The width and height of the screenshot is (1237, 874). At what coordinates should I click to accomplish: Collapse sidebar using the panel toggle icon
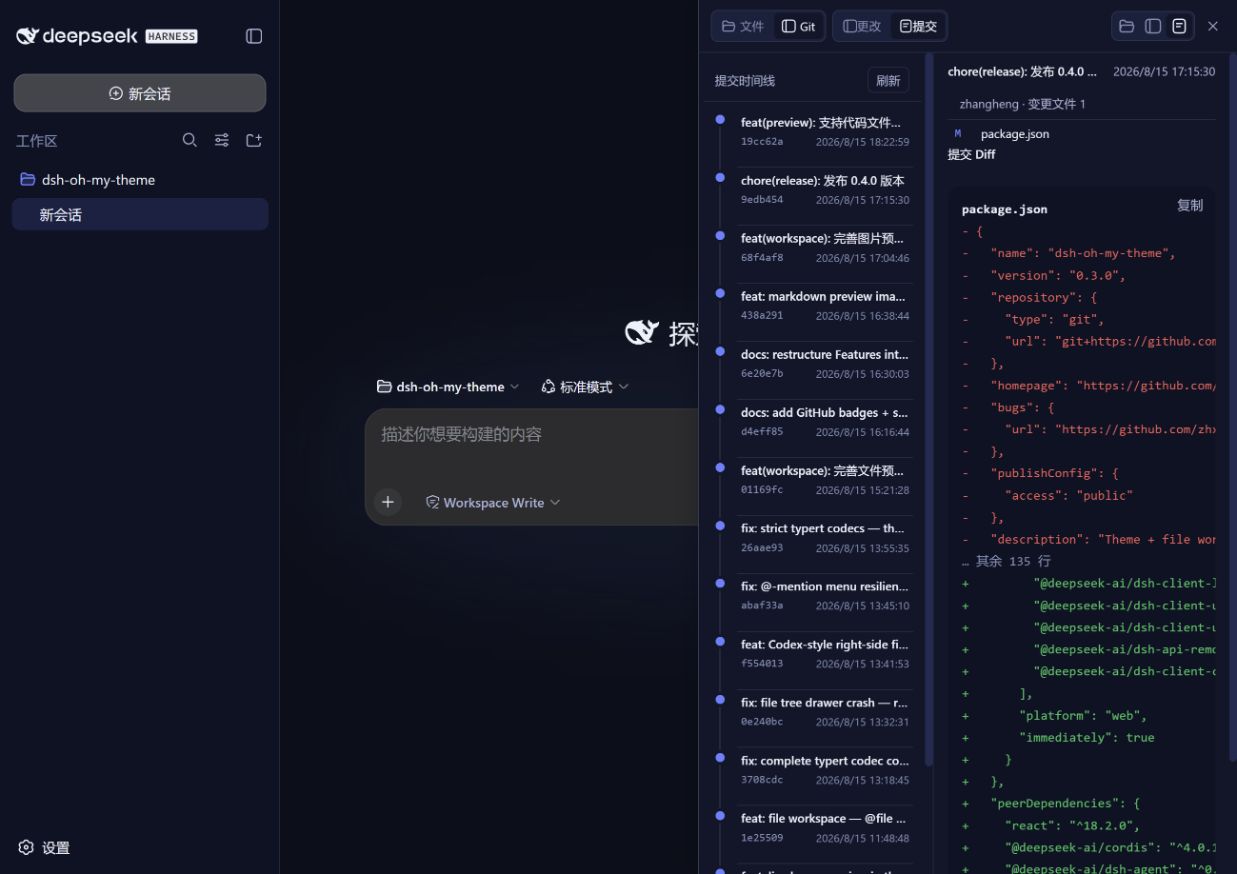coord(254,36)
